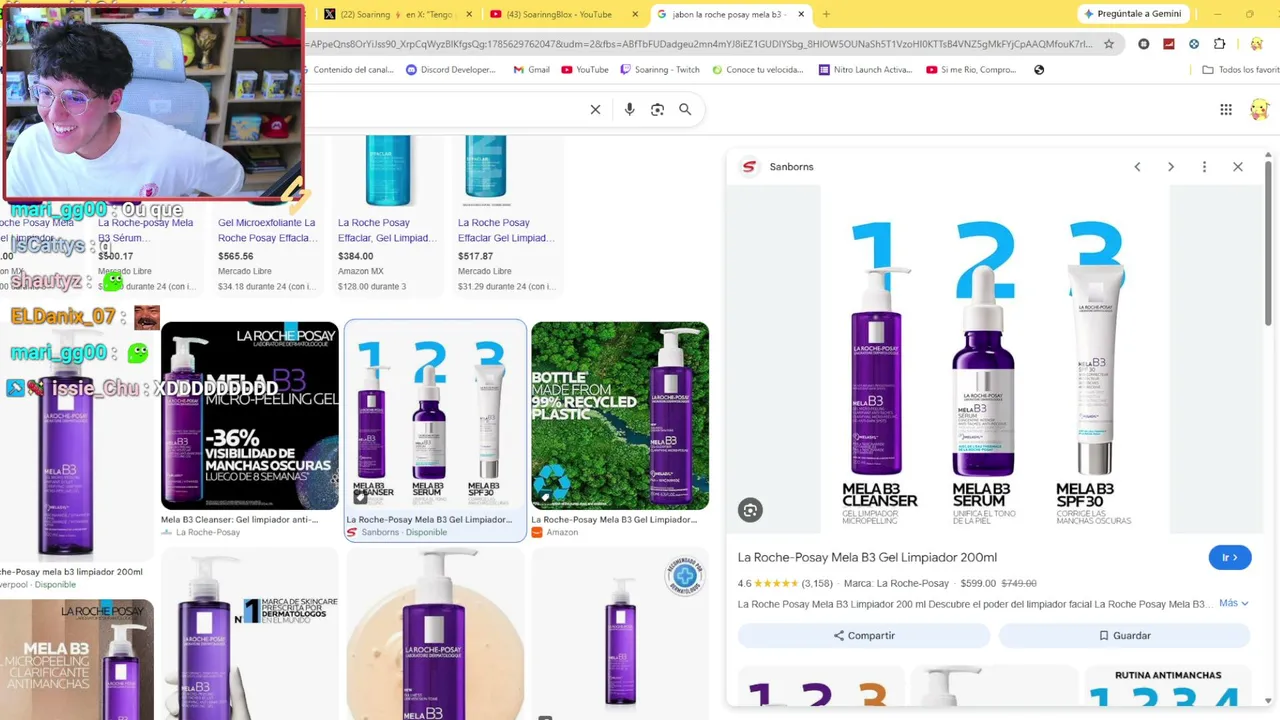Viewport: 1280px width, 720px height.
Task: Open Google Lens image search
Action: pyautogui.click(x=657, y=109)
